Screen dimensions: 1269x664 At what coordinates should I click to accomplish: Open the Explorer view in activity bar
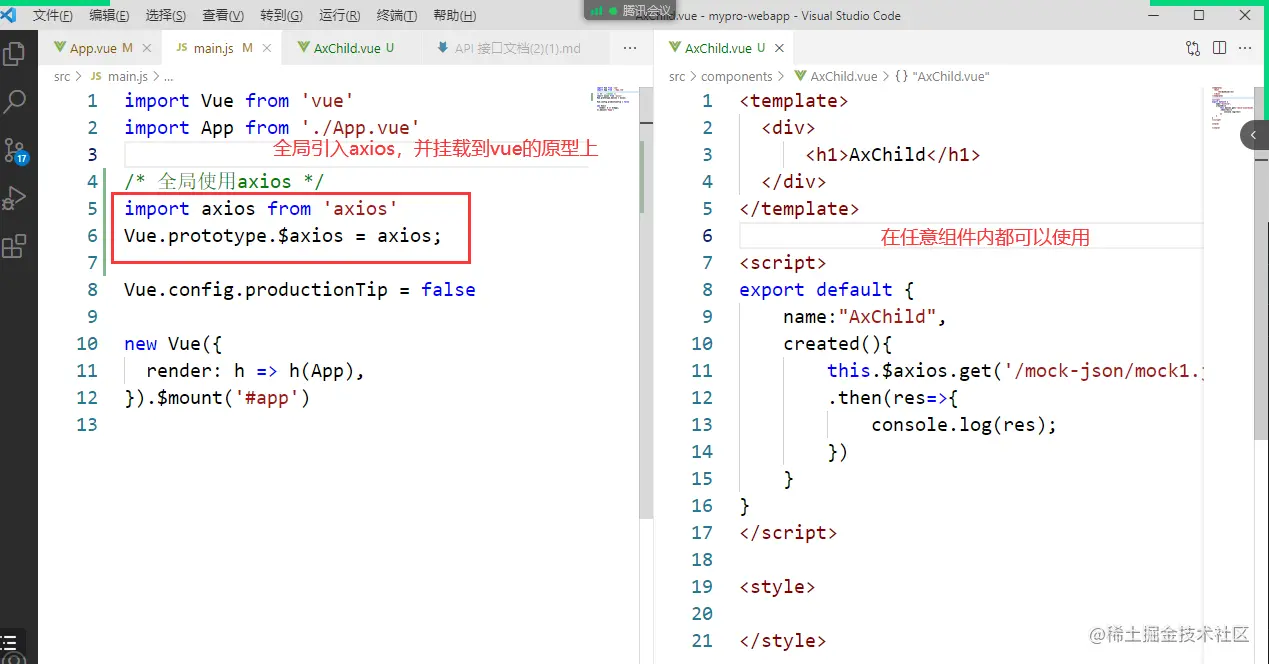click(15, 54)
